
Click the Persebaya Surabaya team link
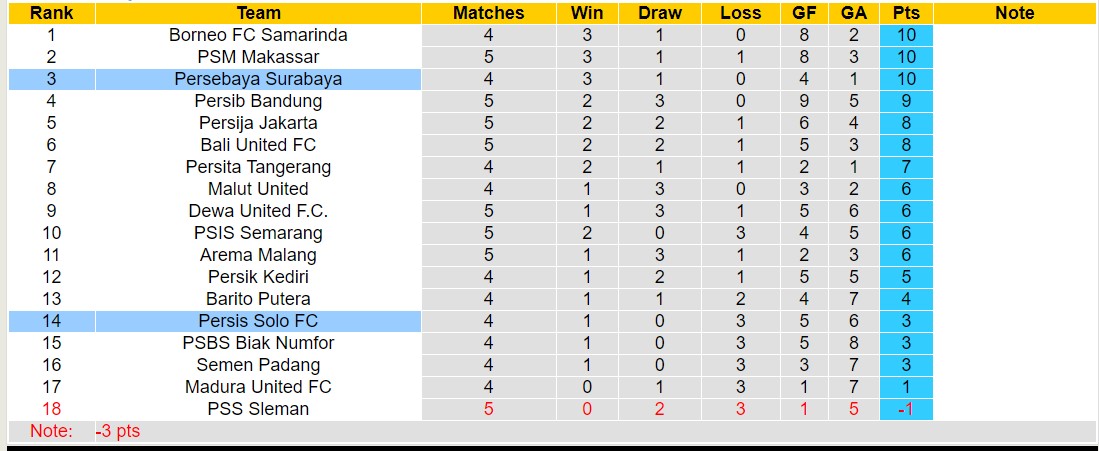(258, 79)
